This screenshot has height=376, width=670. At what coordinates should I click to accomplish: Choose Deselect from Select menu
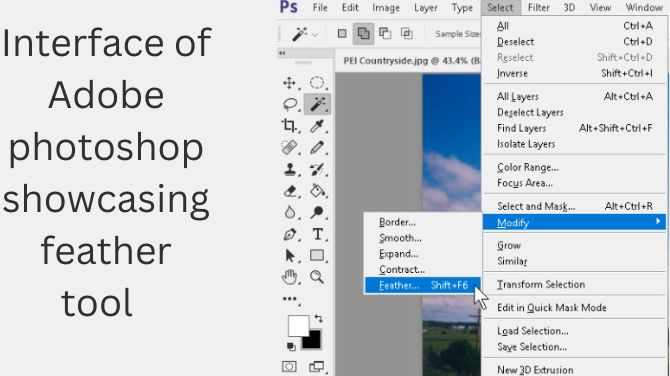(x=574, y=42)
